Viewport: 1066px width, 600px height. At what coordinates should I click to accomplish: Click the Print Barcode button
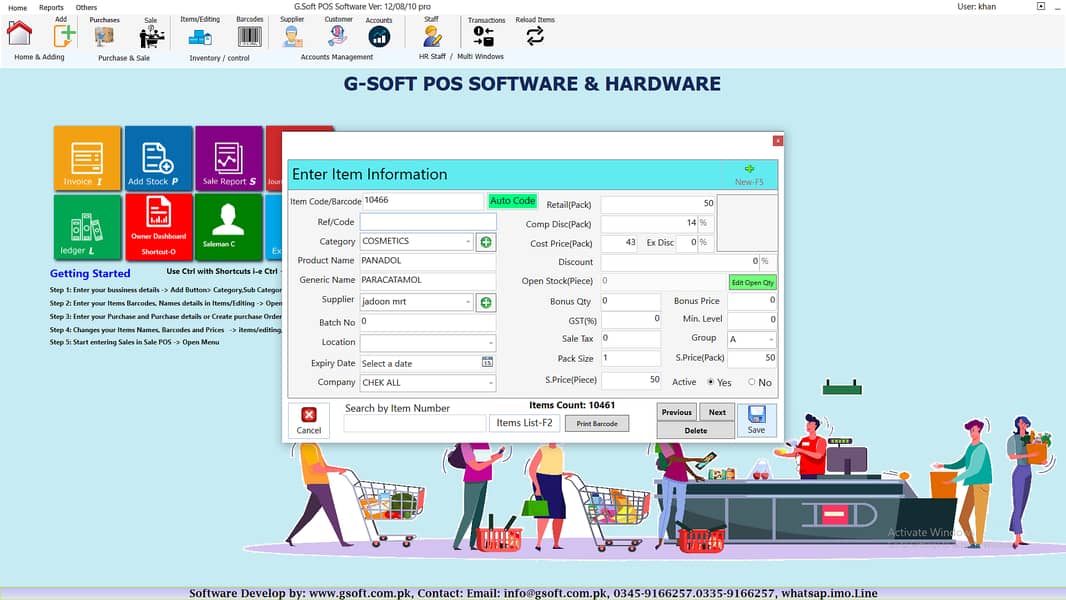pos(597,424)
